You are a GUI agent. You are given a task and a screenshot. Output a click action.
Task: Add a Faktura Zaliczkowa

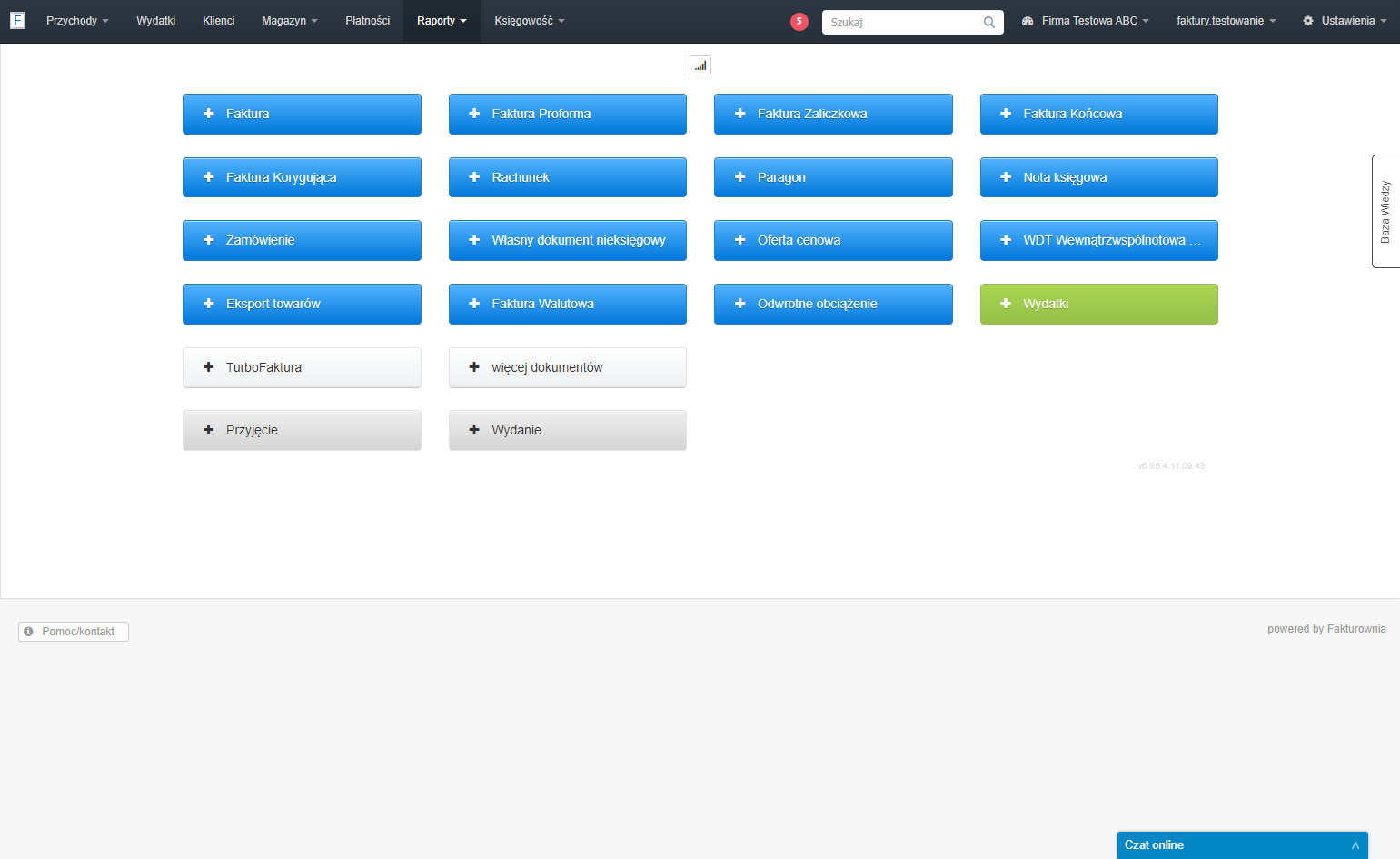833,114
